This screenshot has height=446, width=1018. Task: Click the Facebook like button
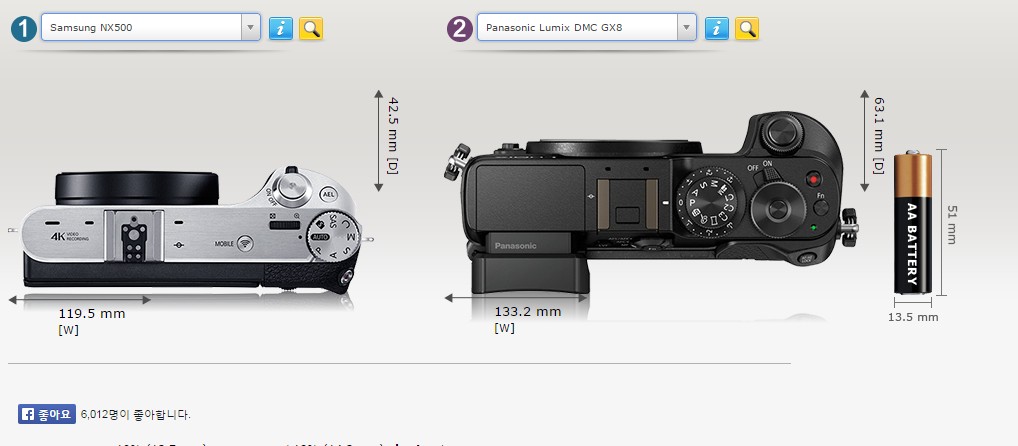click(x=47, y=414)
